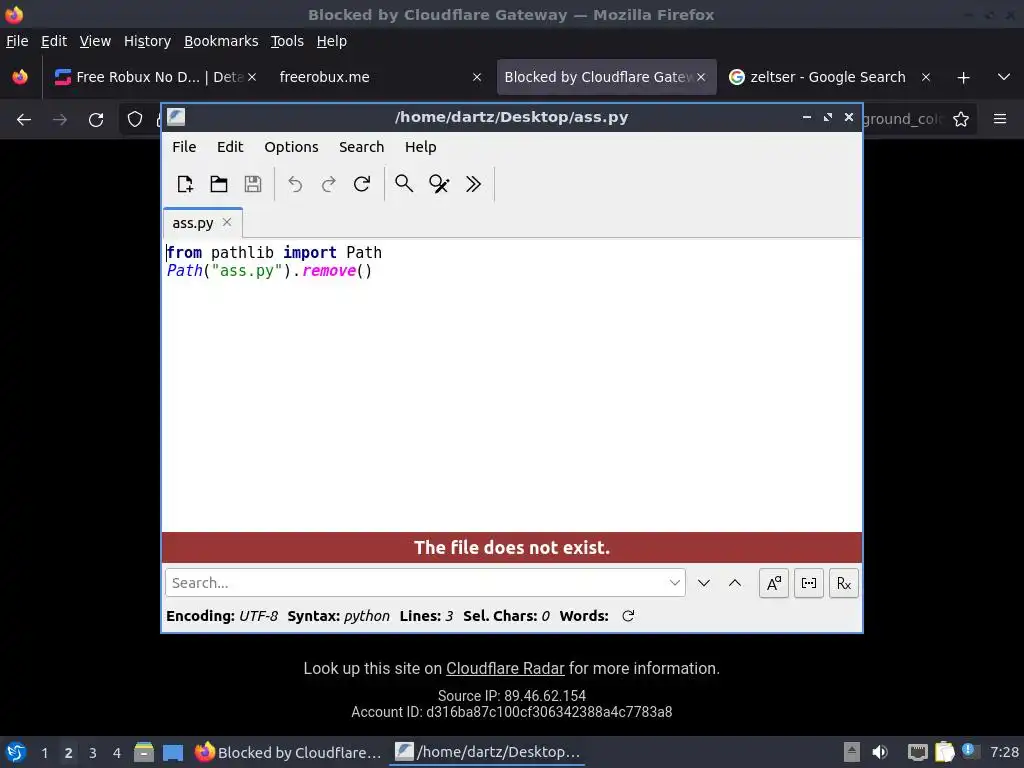Open the Firefox View pinned icon

click(x=20, y=77)
